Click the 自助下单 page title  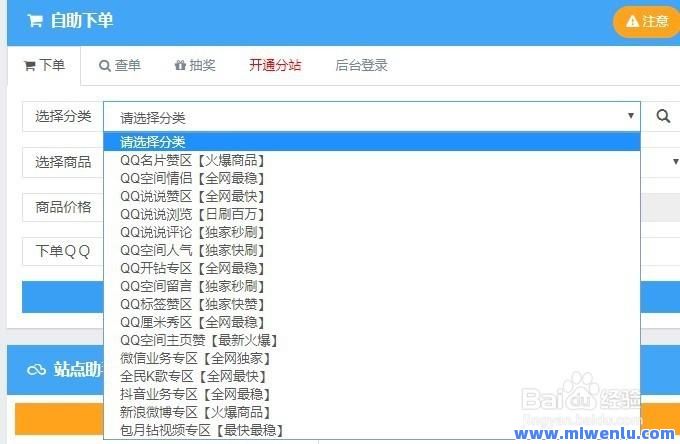[x=82, y=21]
